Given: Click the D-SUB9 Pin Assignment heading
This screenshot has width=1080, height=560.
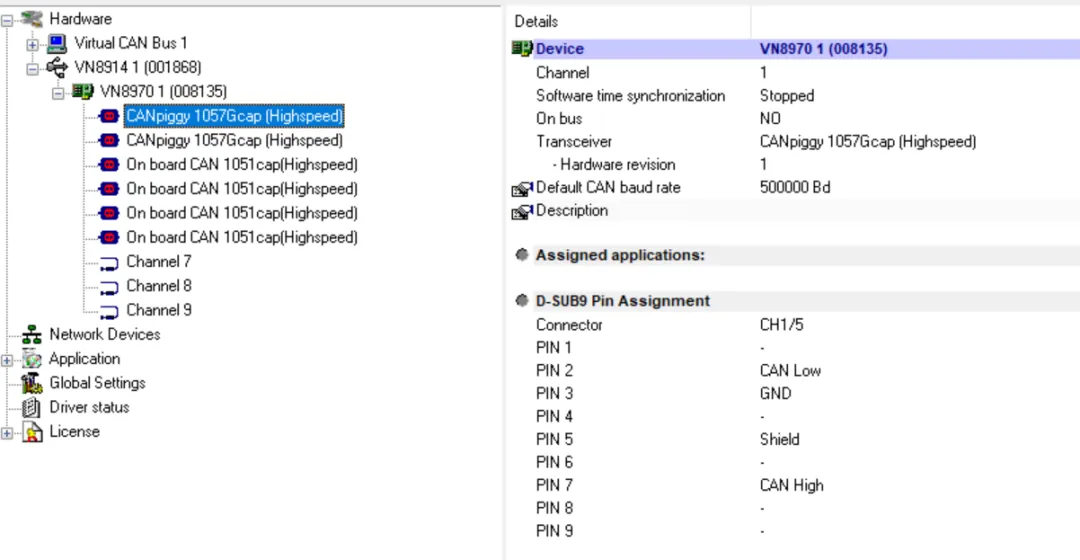Looking at the screenshot, I should 623,301.
